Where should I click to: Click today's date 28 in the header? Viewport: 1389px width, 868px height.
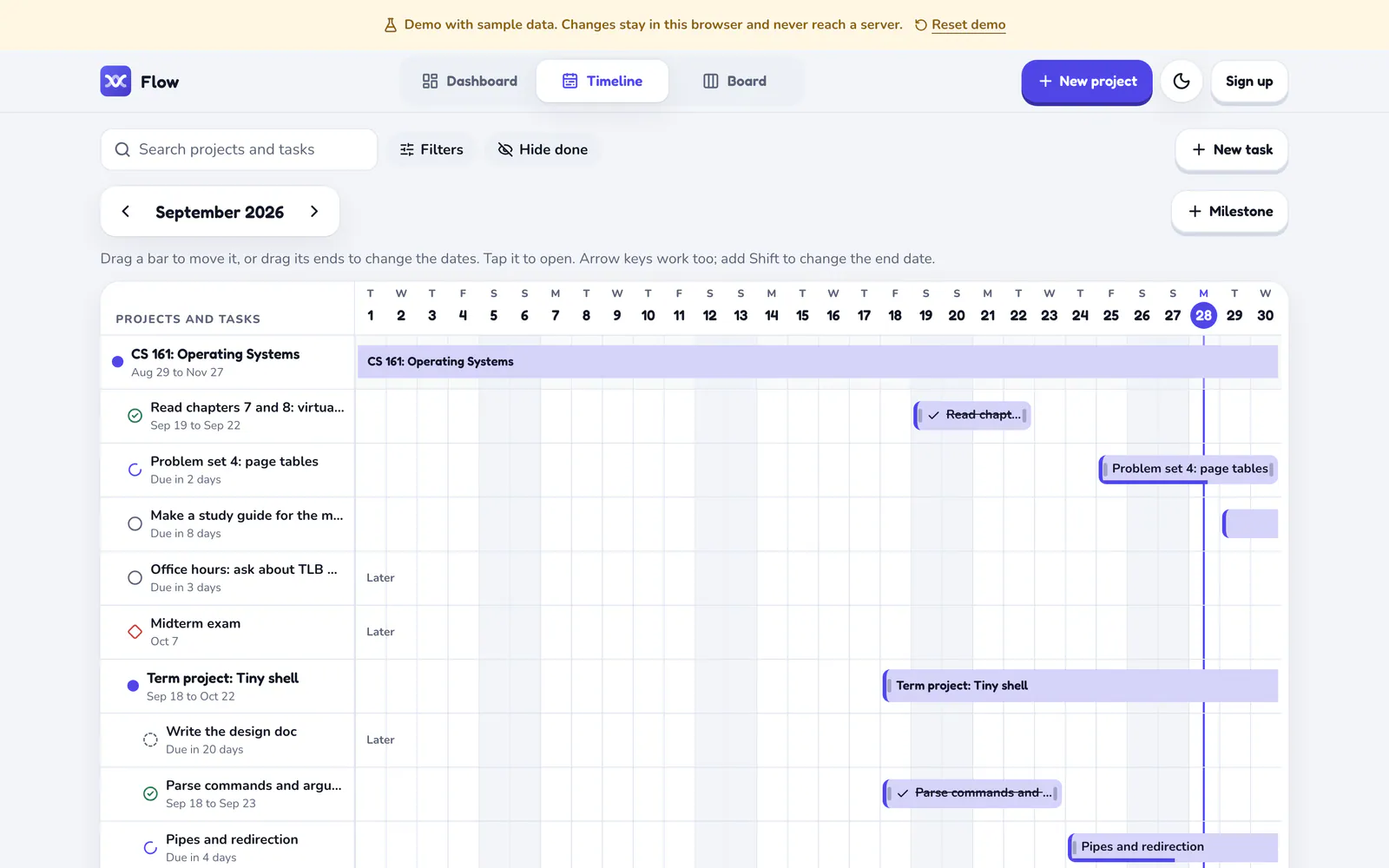click(x=1203, y=315)
